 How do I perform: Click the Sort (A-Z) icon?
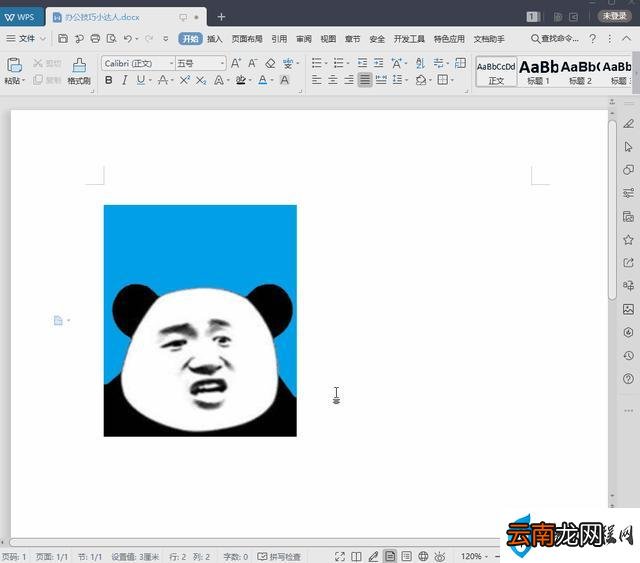(420, 63)
